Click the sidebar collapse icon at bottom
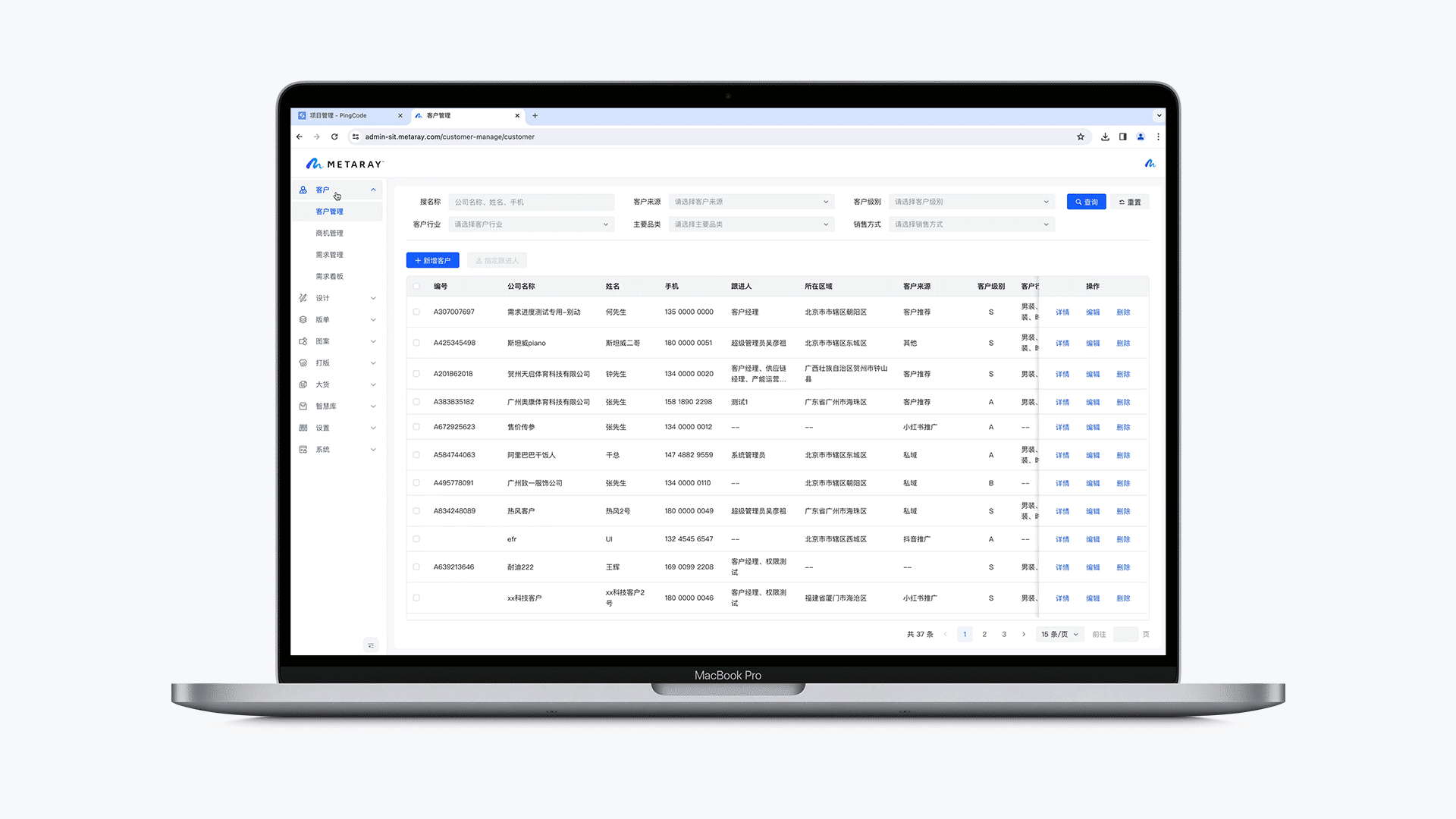 click(x=371, y=645)
